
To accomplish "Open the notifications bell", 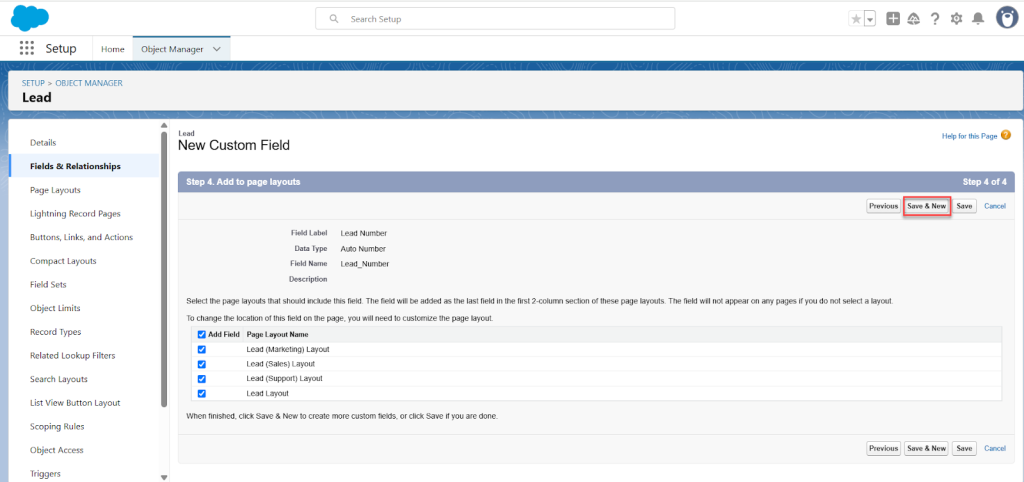I will point(978,19).
